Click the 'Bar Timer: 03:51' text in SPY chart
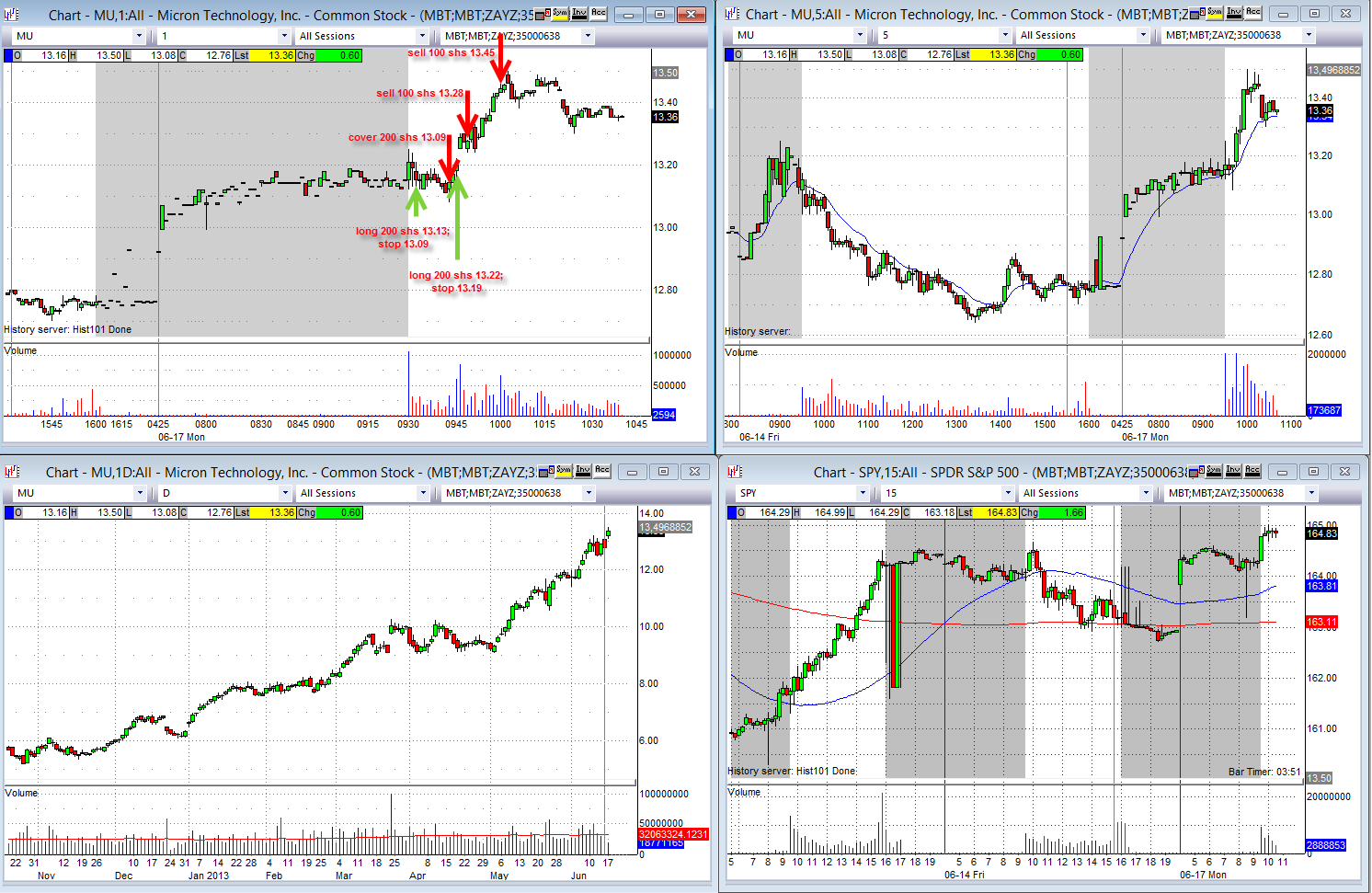The image size is (1372, 893). click(1264, 772)
